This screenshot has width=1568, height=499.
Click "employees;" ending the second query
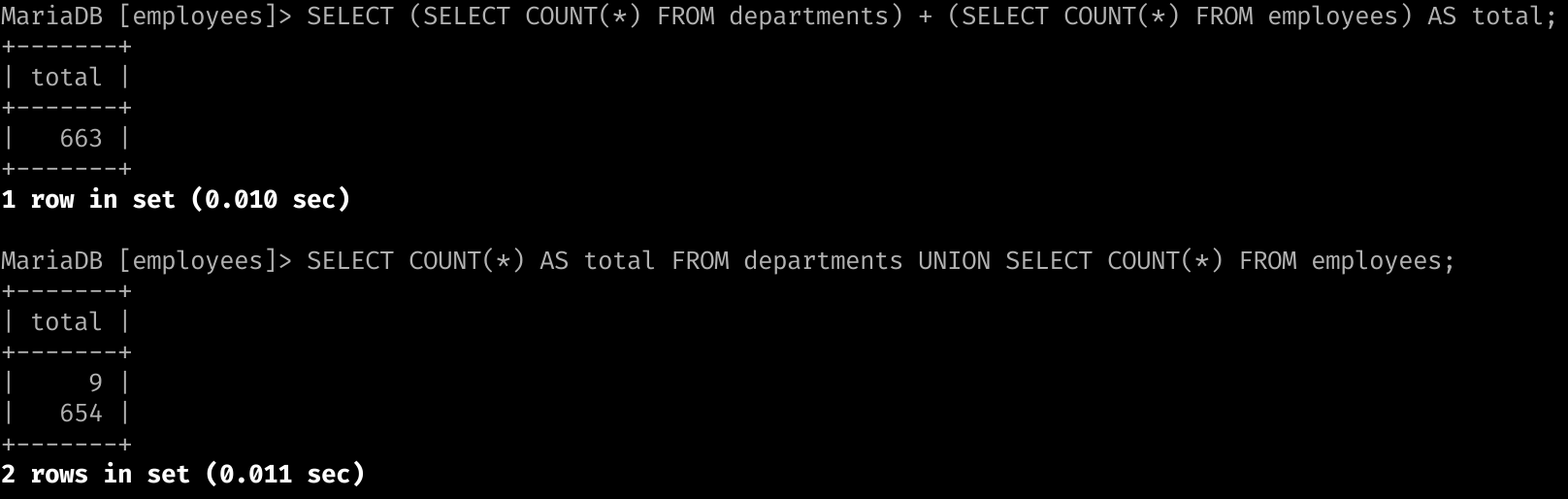[1383, 261]
